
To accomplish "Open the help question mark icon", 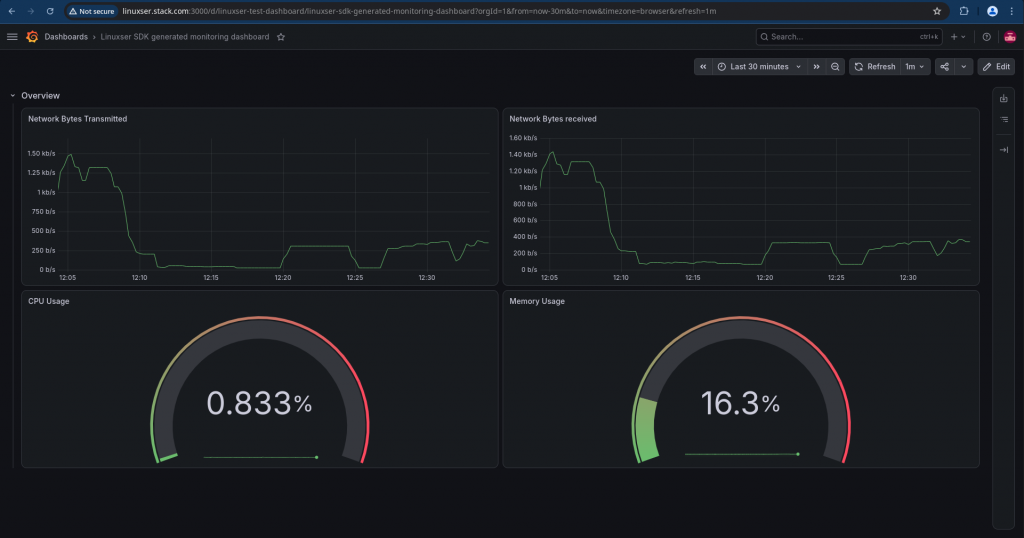I will click(987, 37).
